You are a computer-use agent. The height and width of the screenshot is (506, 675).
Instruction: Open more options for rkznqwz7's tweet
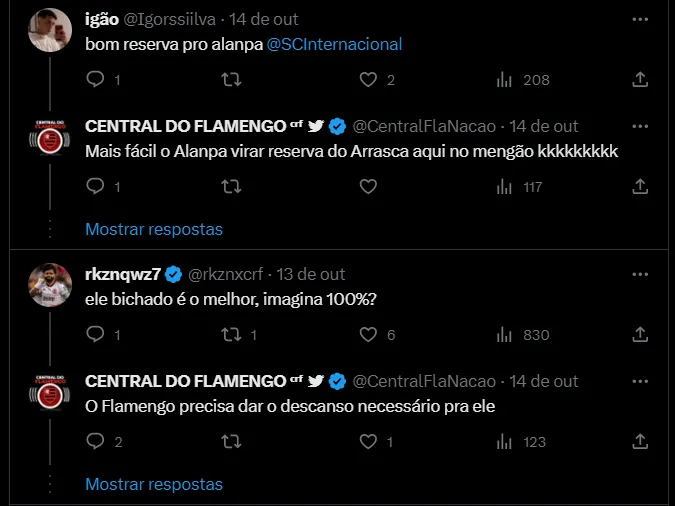click(639, 274)
